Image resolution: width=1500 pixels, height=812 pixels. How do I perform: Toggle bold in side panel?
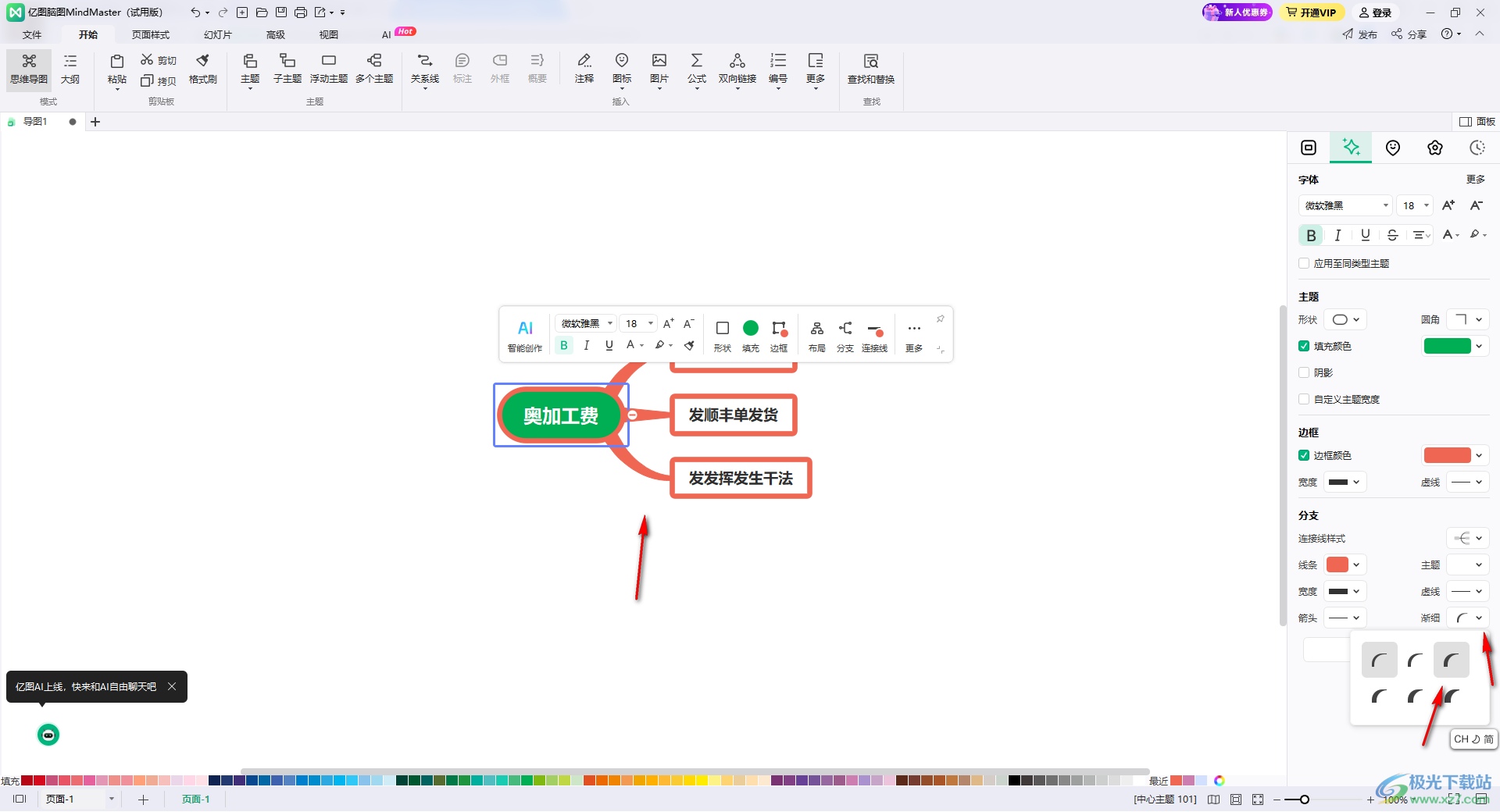click(1311, 235)
